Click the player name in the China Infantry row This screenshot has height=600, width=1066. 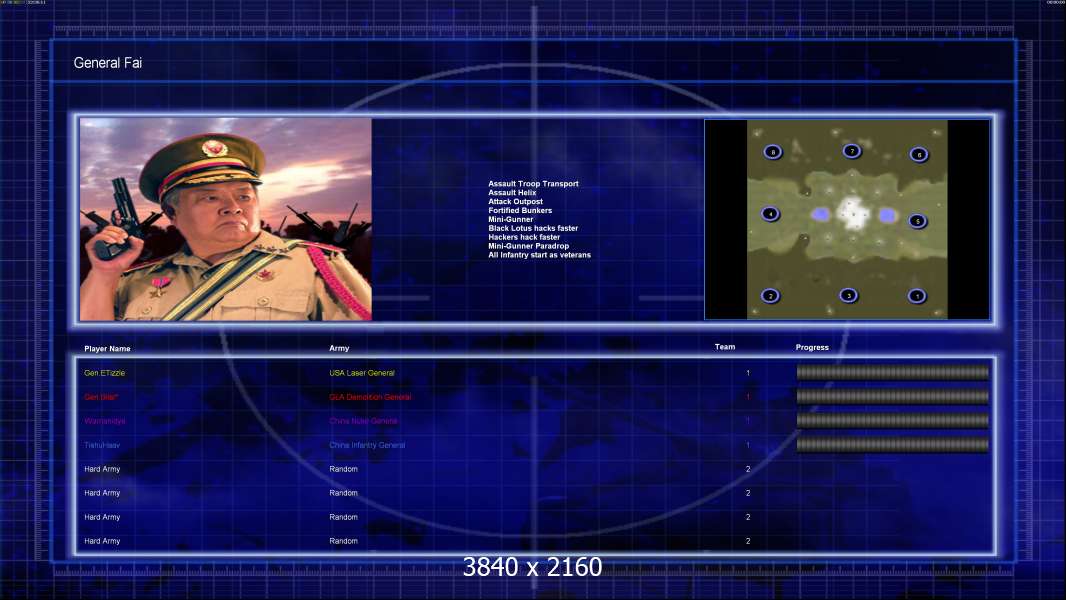pyautogui.click(x=102, y=445)
